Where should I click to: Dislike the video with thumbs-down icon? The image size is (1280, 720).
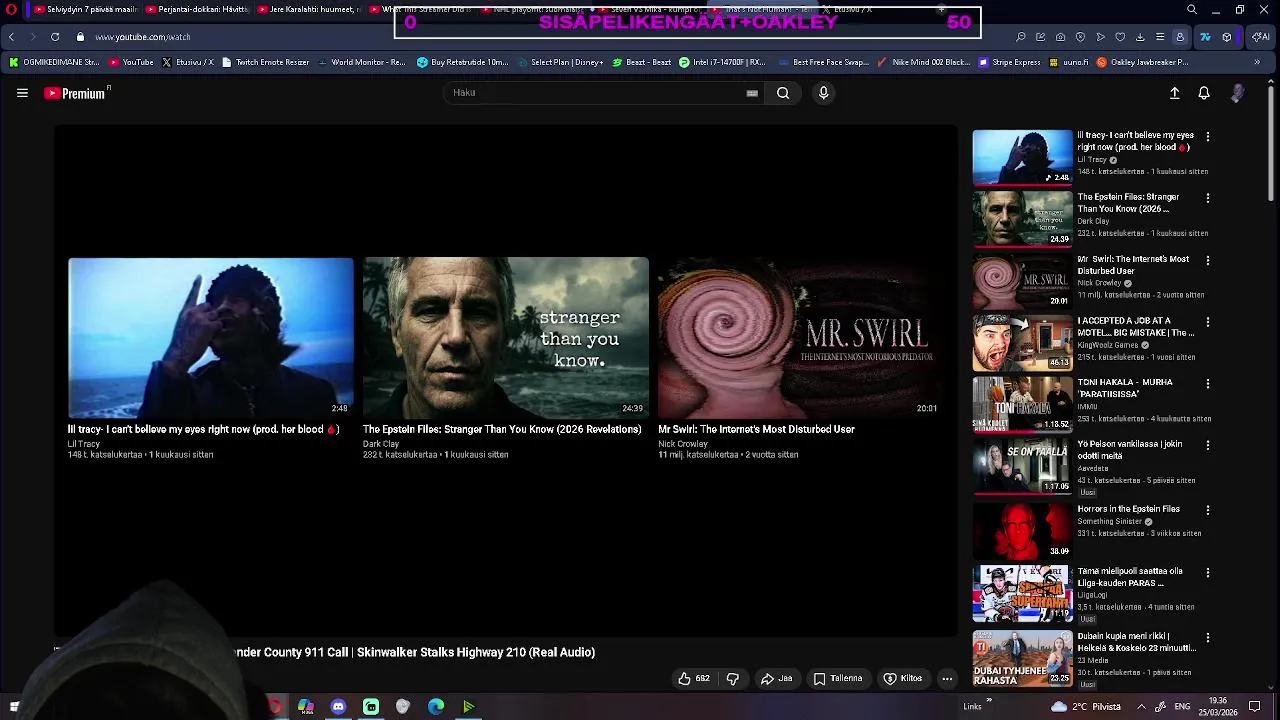tap(732, 678)
